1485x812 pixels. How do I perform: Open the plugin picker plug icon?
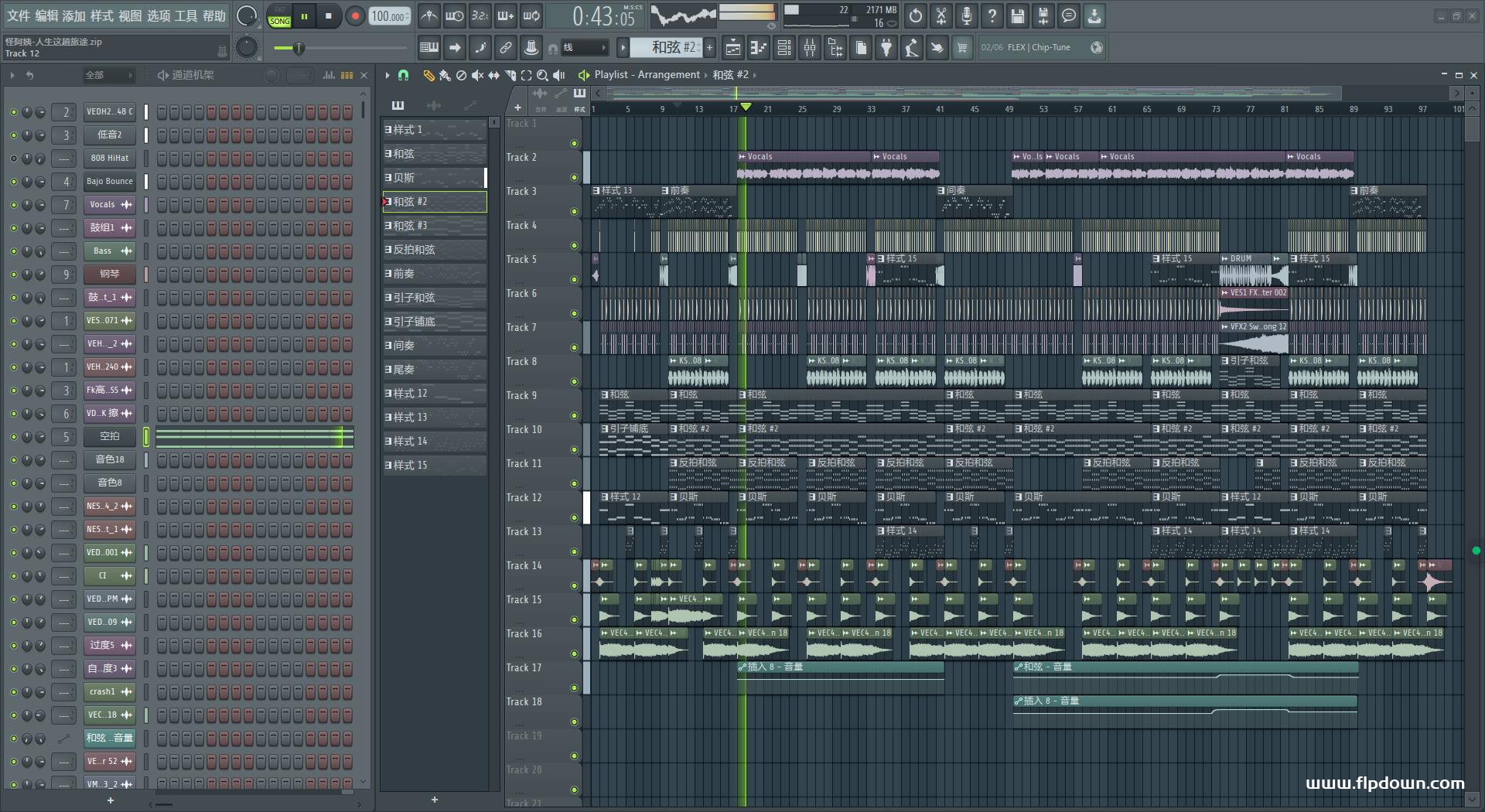886,48
